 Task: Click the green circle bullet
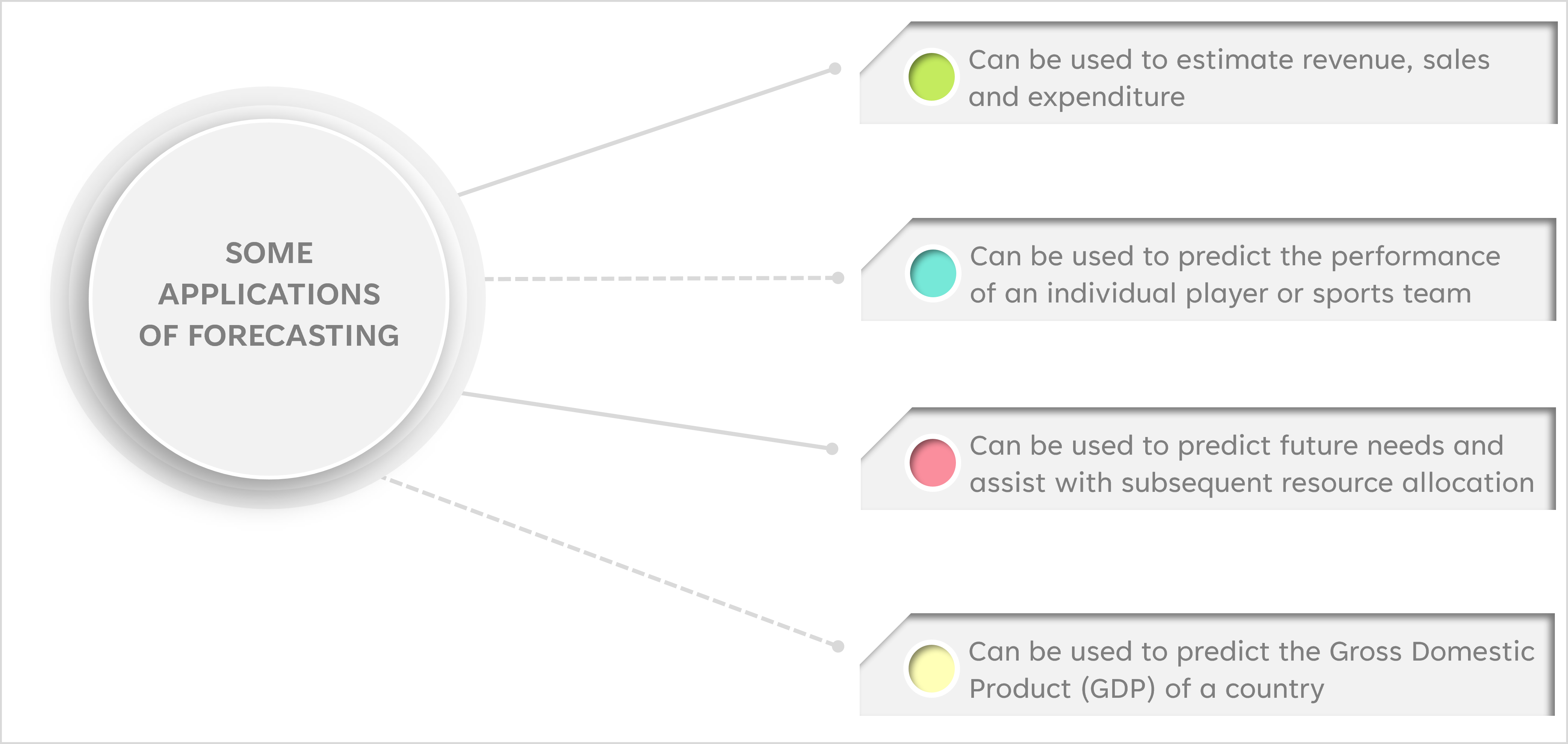point(931,77)
